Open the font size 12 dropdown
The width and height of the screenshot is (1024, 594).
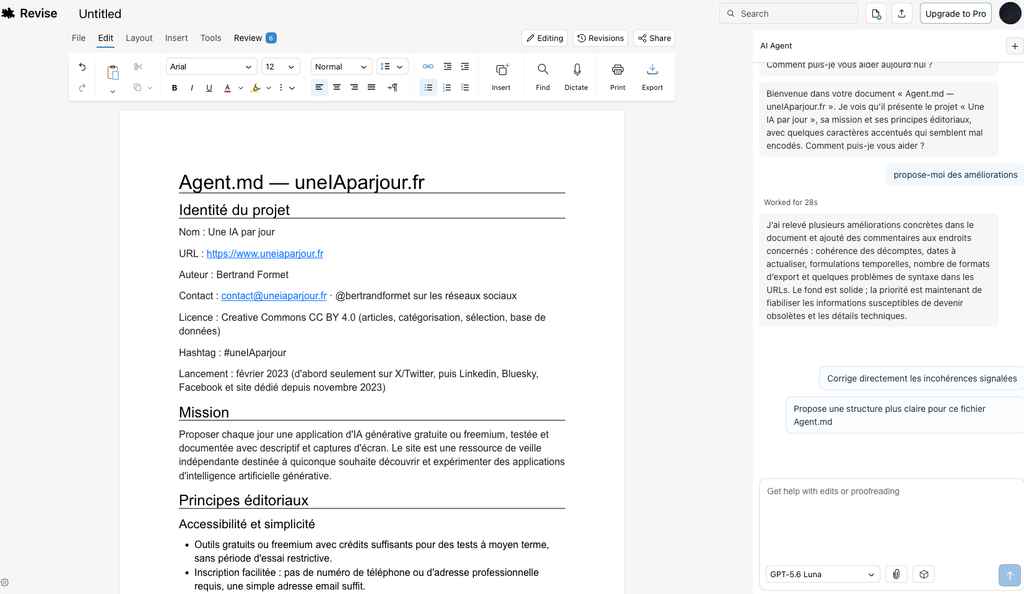pyautogui.click(x=280, y=67)
